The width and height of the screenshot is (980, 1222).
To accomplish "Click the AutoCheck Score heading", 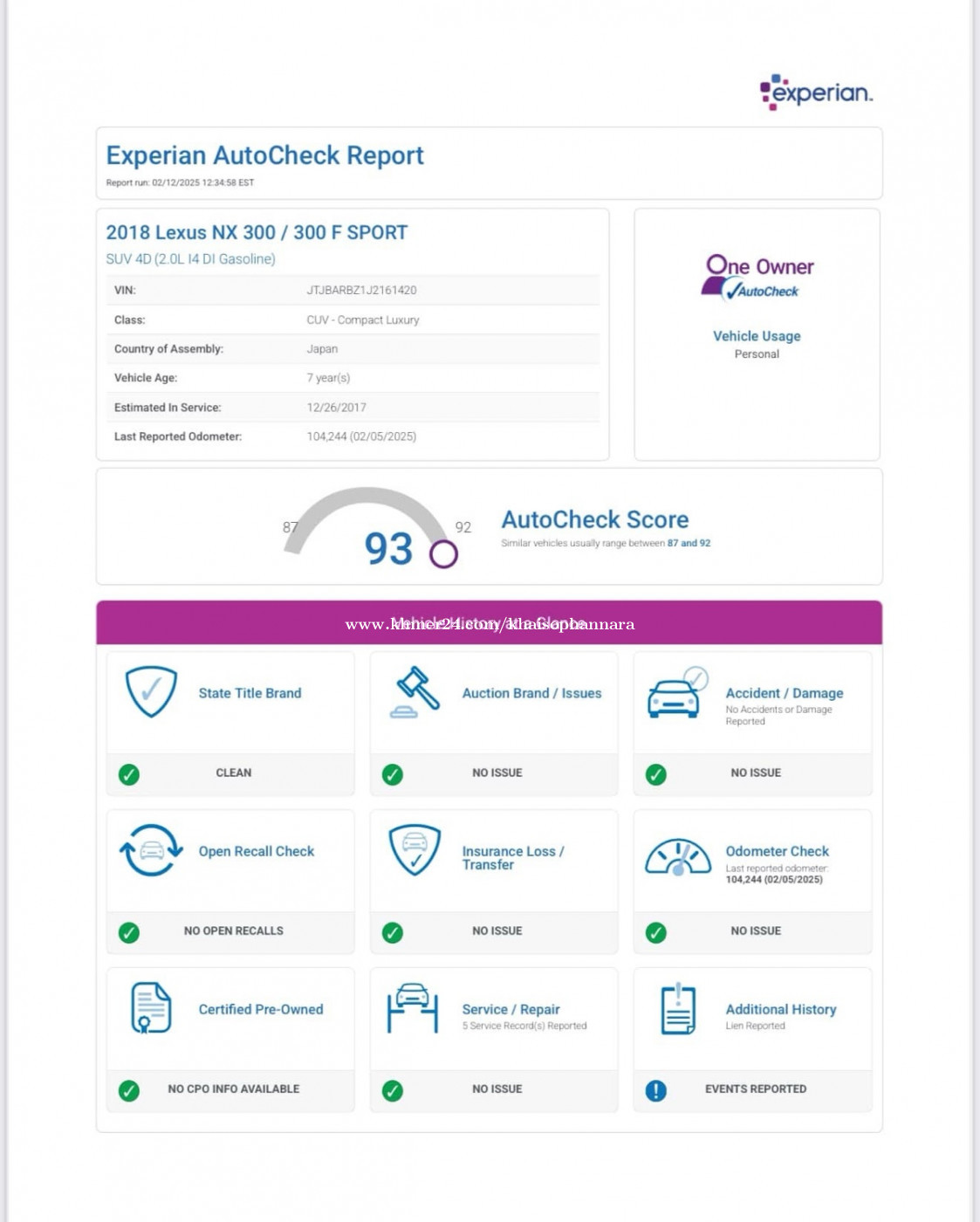I will [x=594, y=519].
